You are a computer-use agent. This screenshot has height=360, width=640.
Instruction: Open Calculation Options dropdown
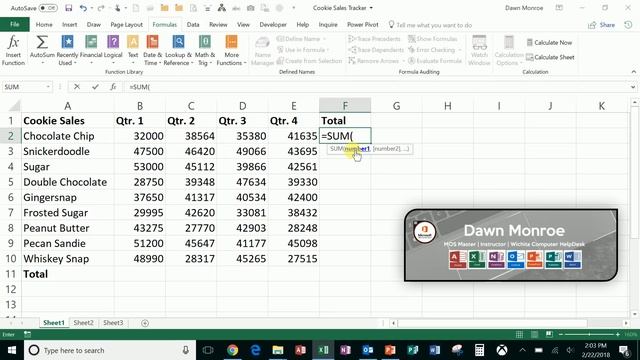click(509, 51)
